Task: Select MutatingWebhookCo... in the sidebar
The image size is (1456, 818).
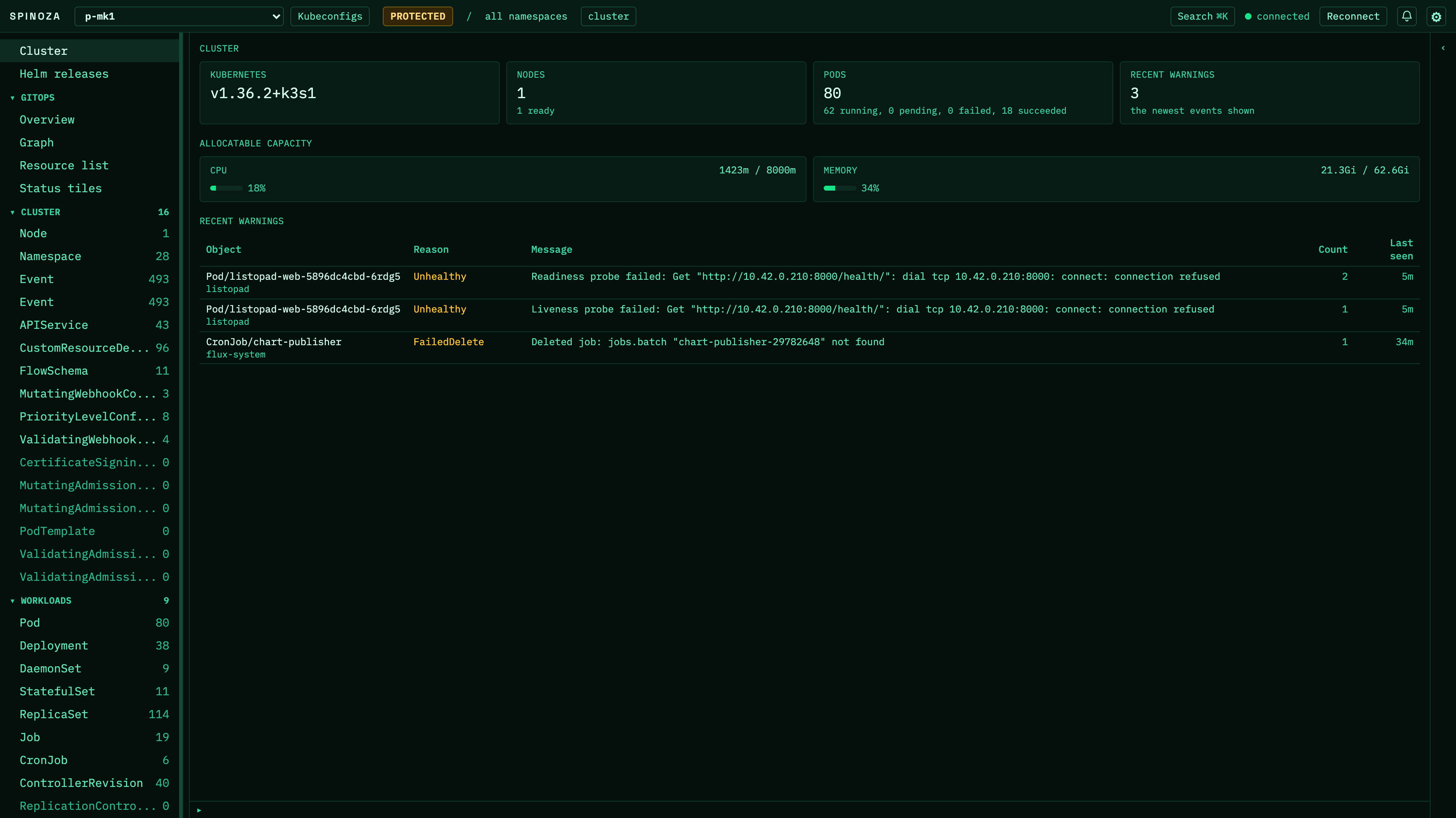Action: [x=89, y=394]
